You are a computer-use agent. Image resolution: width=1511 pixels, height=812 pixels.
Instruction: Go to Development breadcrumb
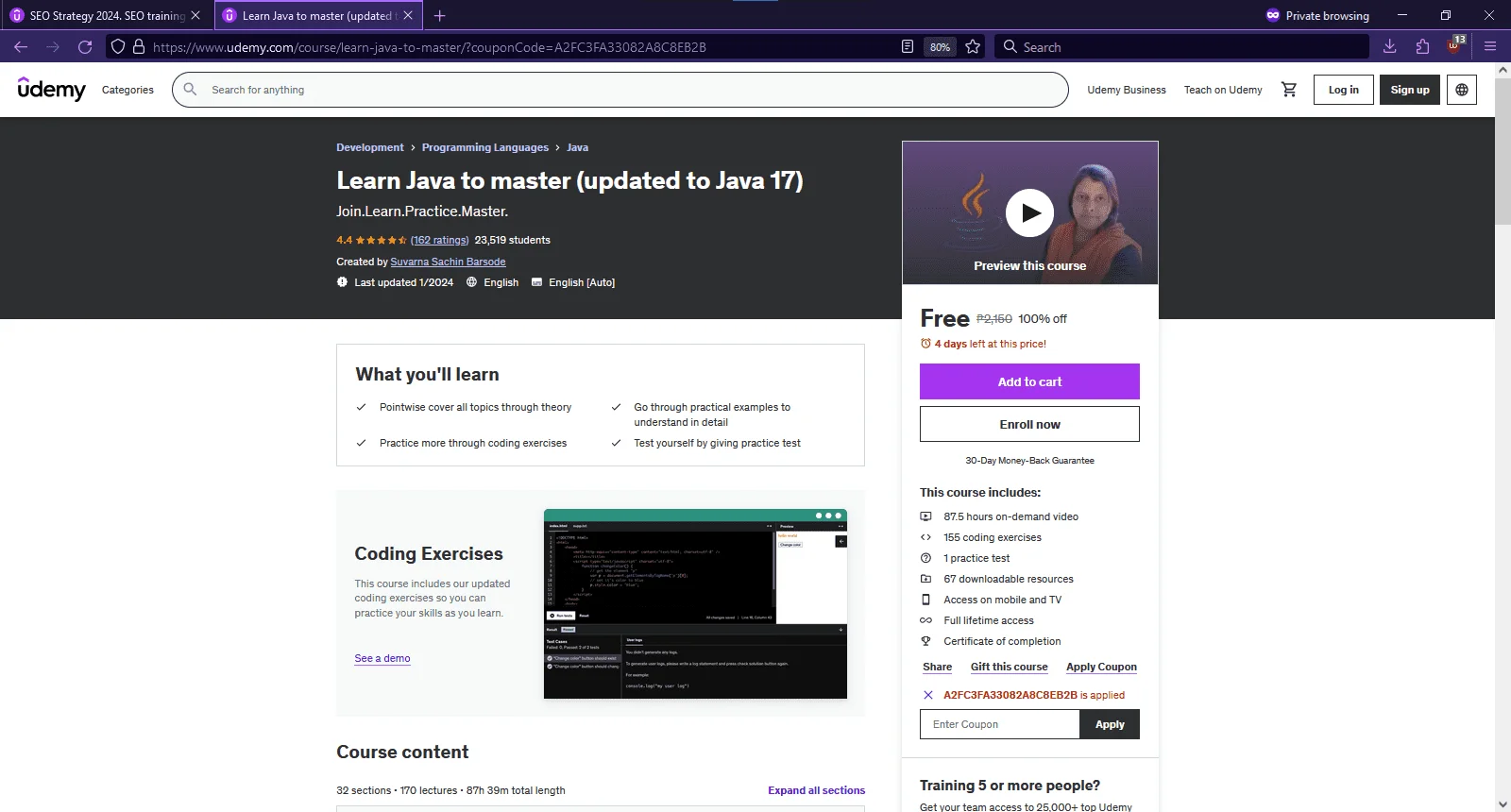coord(370,147)
